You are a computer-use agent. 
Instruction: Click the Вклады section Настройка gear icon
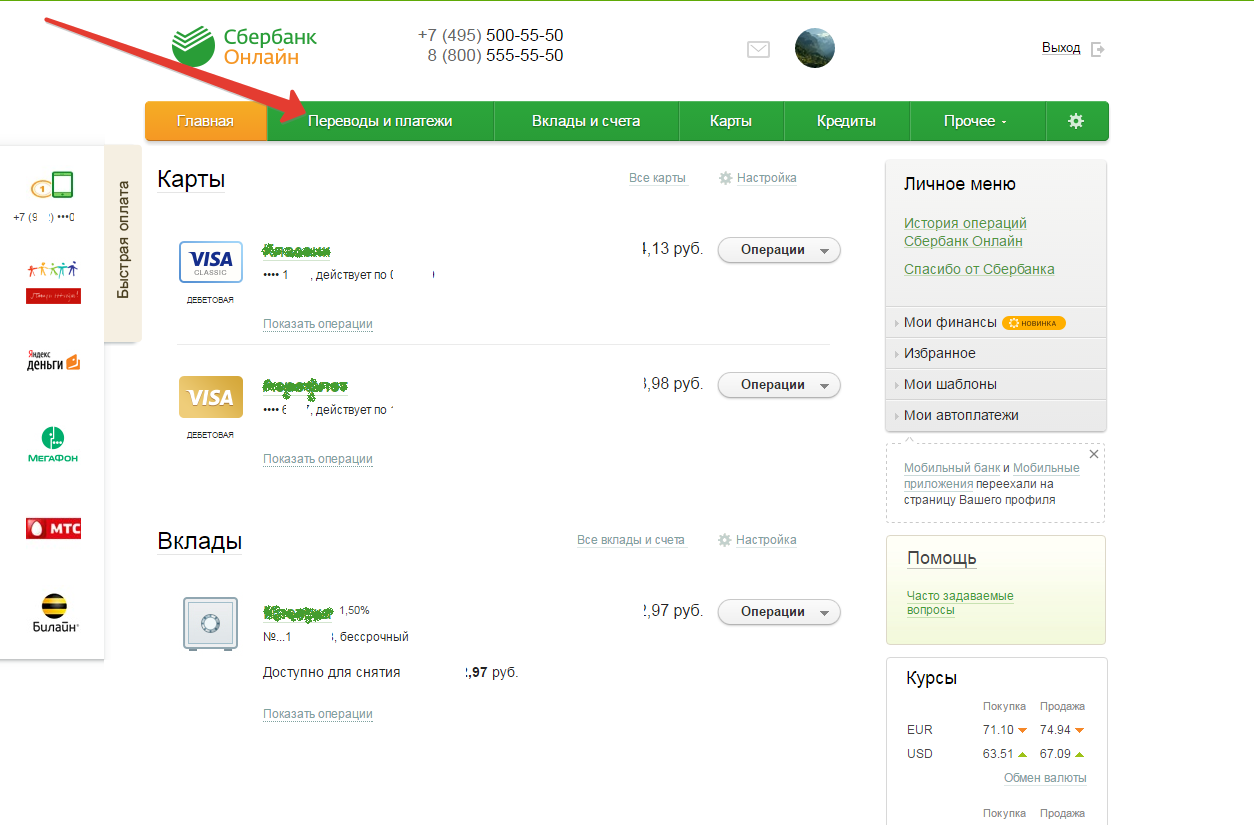pos(725,540)
